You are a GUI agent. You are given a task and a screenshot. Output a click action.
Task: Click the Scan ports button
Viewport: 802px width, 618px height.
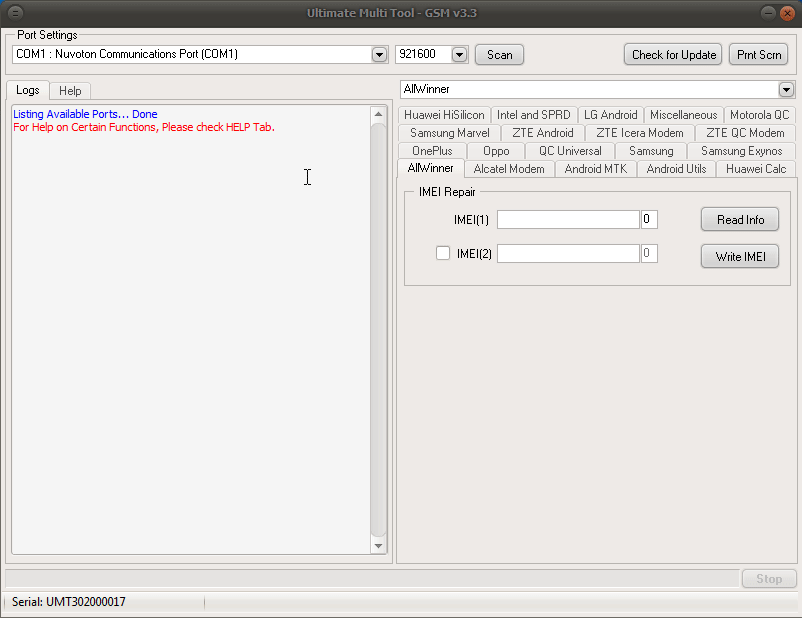tap(499, 55)
